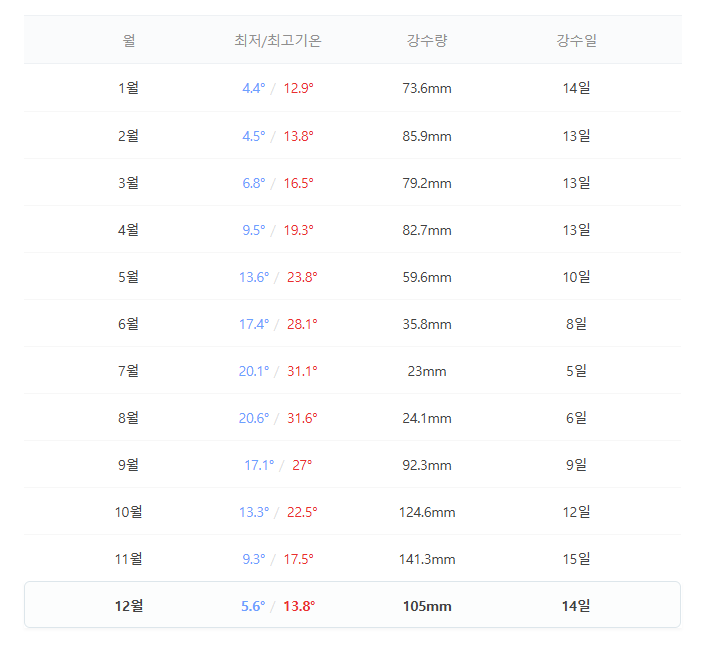Click the 최저/최고기온 column header
The width and height of the screenshot is (707, 647).
(x=278, y=41)
